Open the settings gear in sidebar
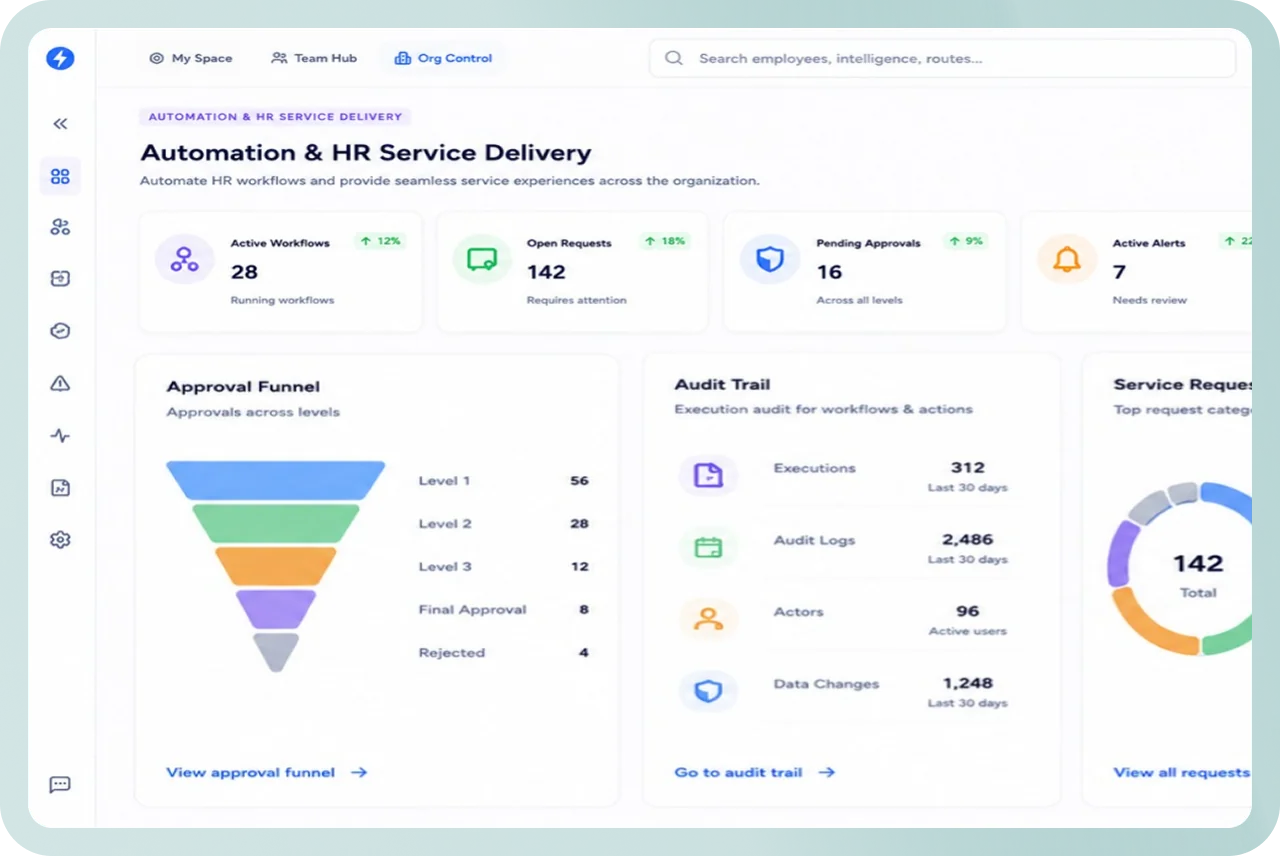Viewport: 1280px width, 856px height. (60, 540)
